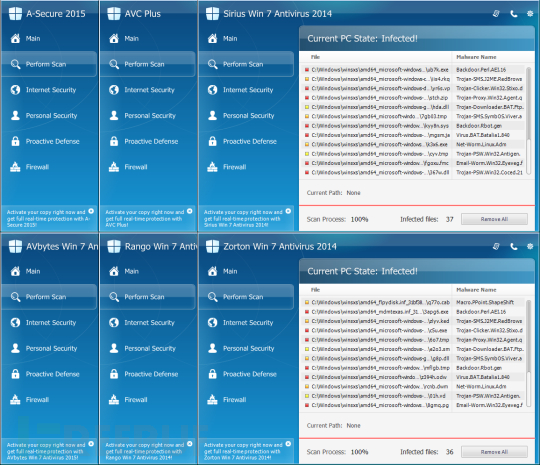The height and width of the screenshot is (465, 540).
Task: Click Proactive Defense lock icon in A-Secure 2015
Action: 15,141
